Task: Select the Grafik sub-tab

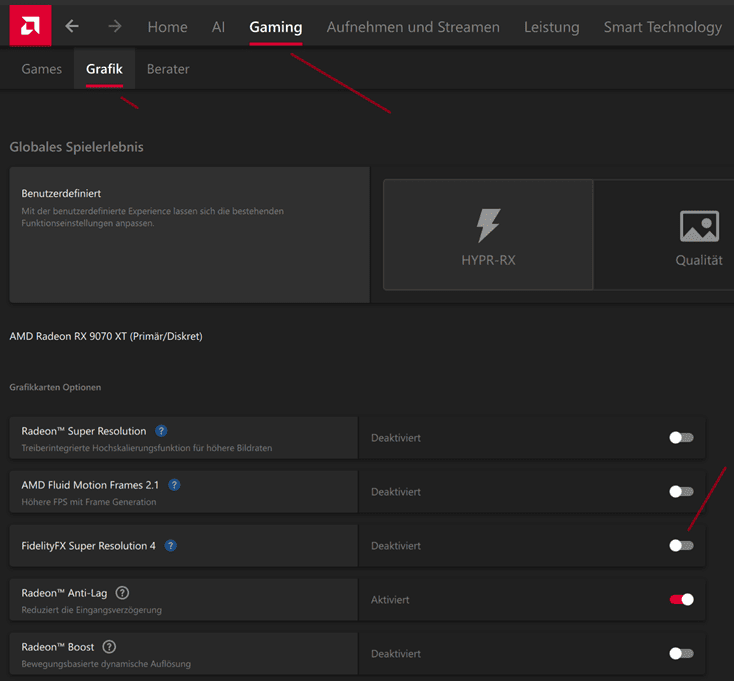Action: (104, 69)
